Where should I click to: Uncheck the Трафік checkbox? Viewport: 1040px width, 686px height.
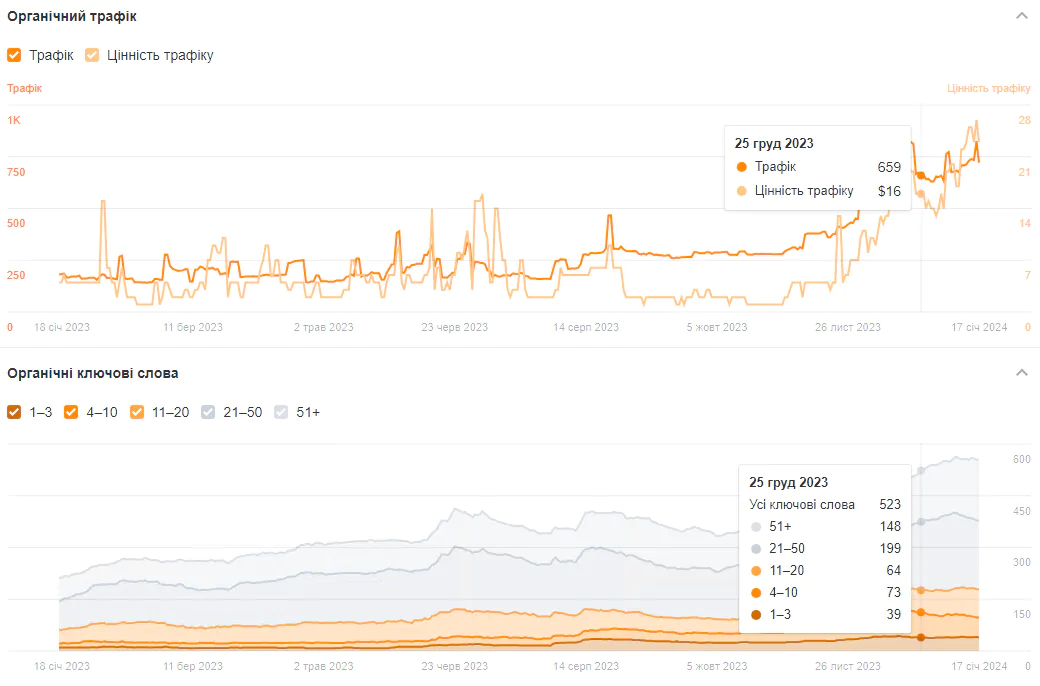pyautogui.click(x=14, y=55)
